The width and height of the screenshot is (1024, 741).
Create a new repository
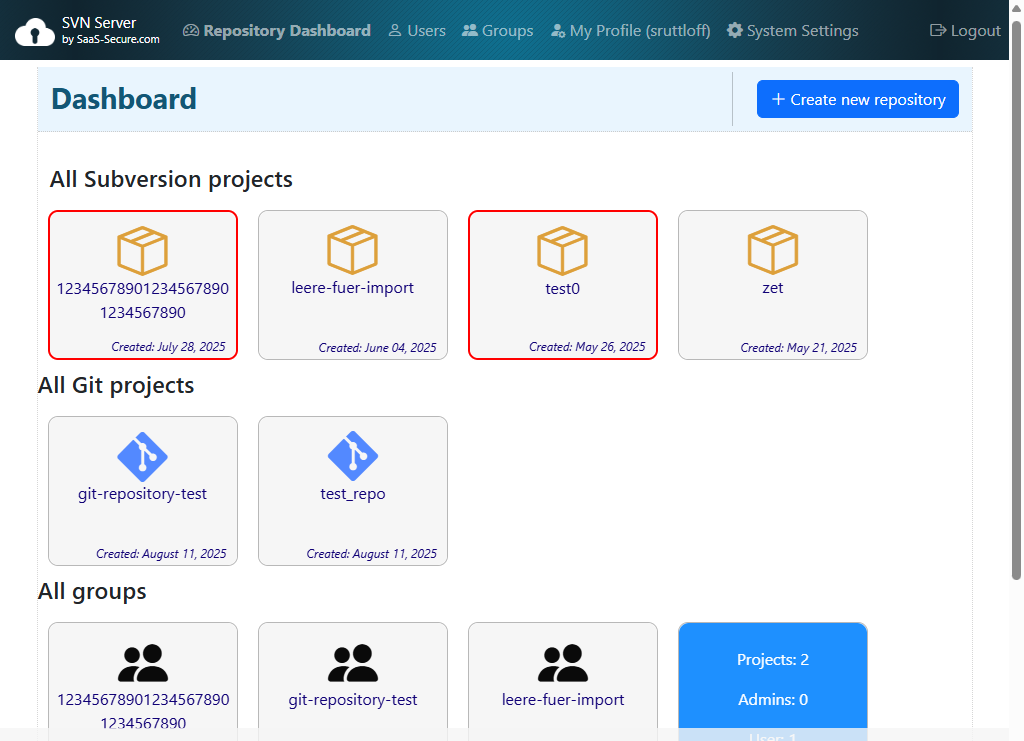(x=857, y=99)
